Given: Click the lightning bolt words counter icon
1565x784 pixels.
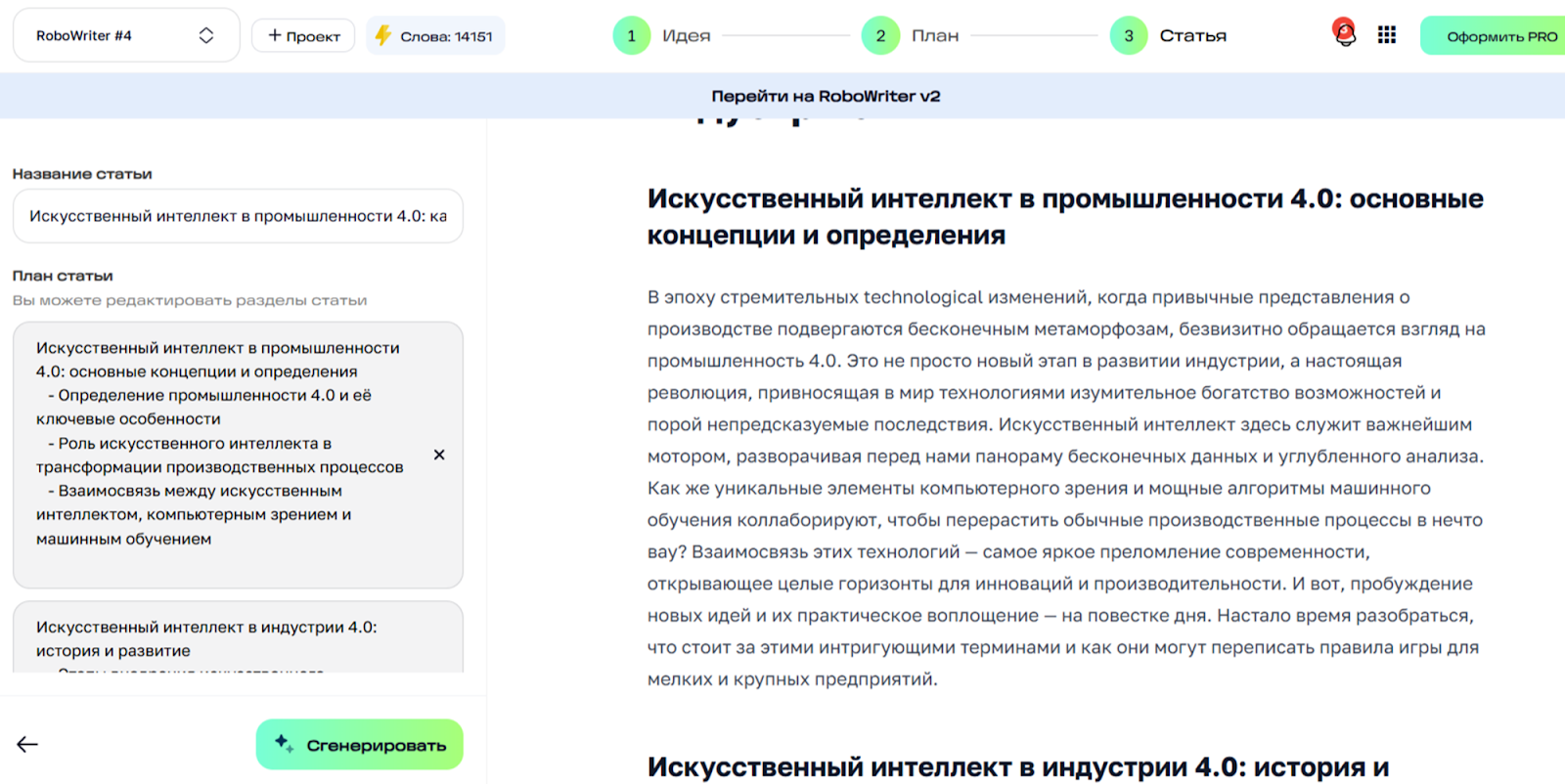Looking at the screenshot, I should coord(383,36).
